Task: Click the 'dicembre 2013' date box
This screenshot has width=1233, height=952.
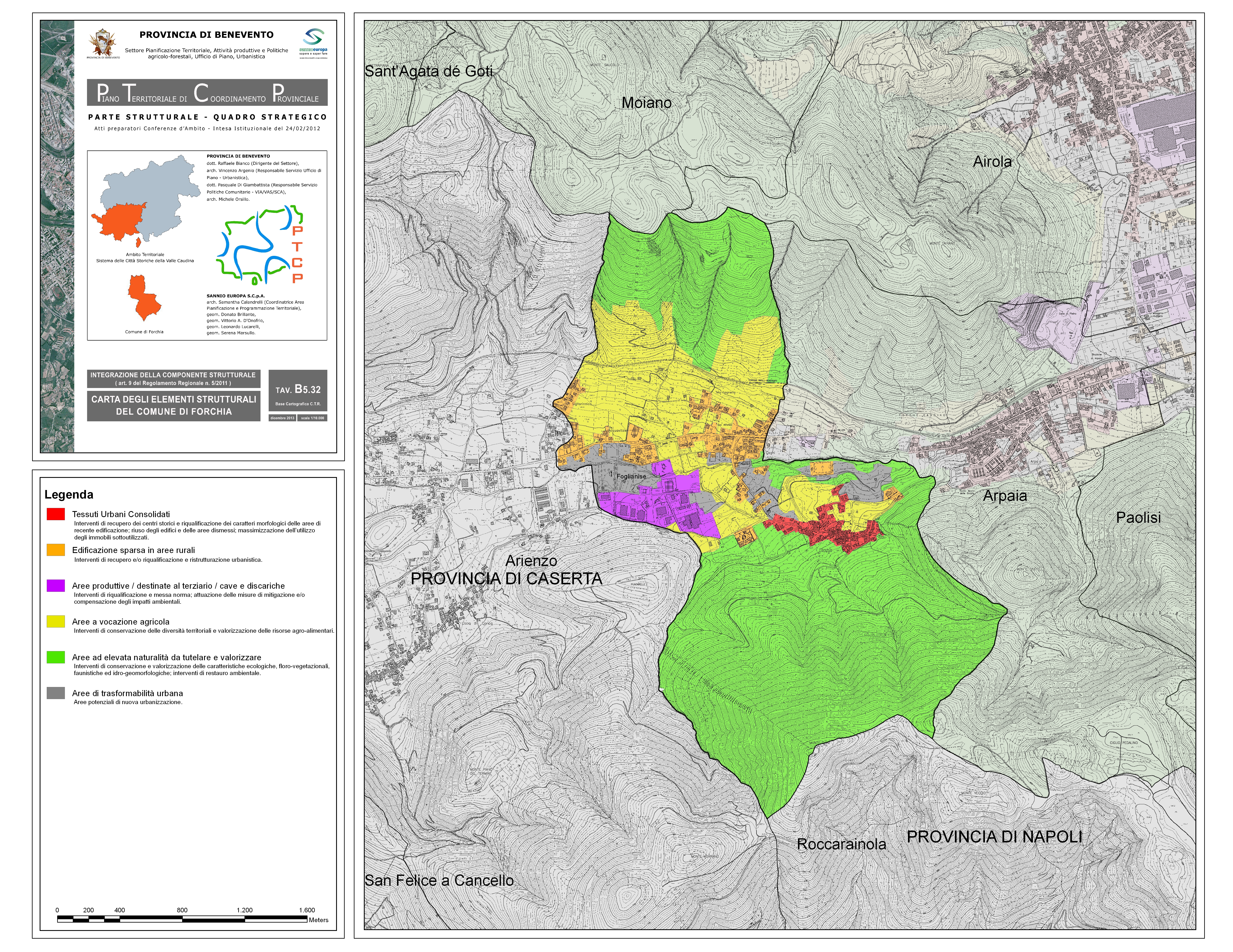Action: [x=282, y=418]
